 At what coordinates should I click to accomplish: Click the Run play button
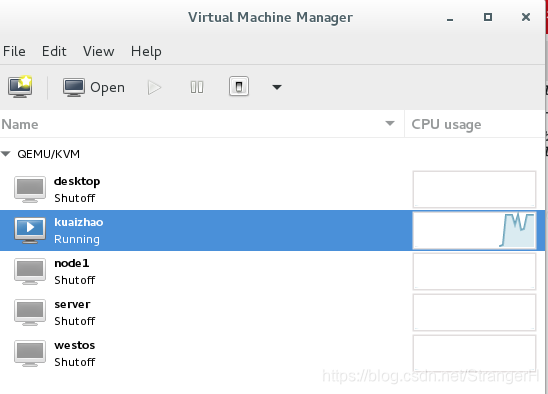(154, 87)
